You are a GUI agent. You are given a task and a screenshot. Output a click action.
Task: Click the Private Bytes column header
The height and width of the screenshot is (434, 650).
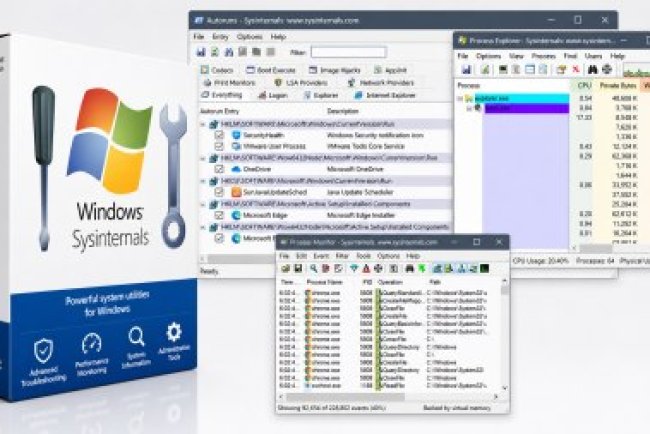point(618,85)
